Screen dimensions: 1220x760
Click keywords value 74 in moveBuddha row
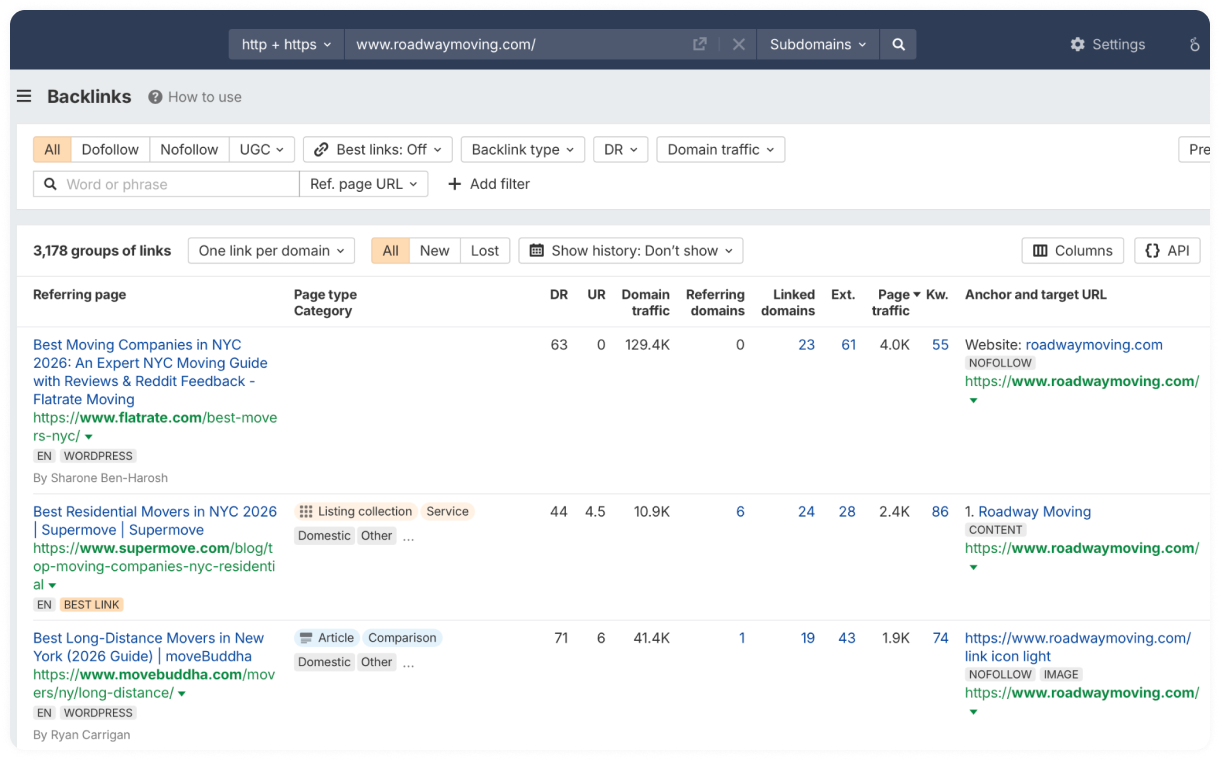940,637
